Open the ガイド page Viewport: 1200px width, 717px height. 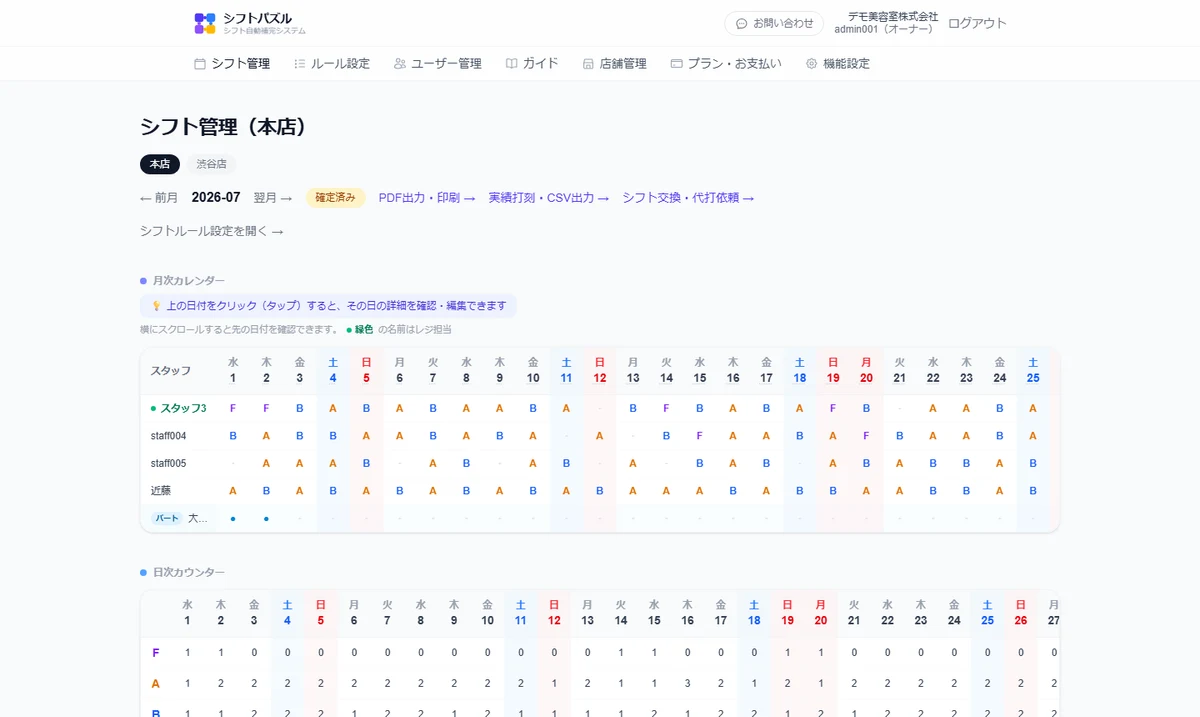532,63
